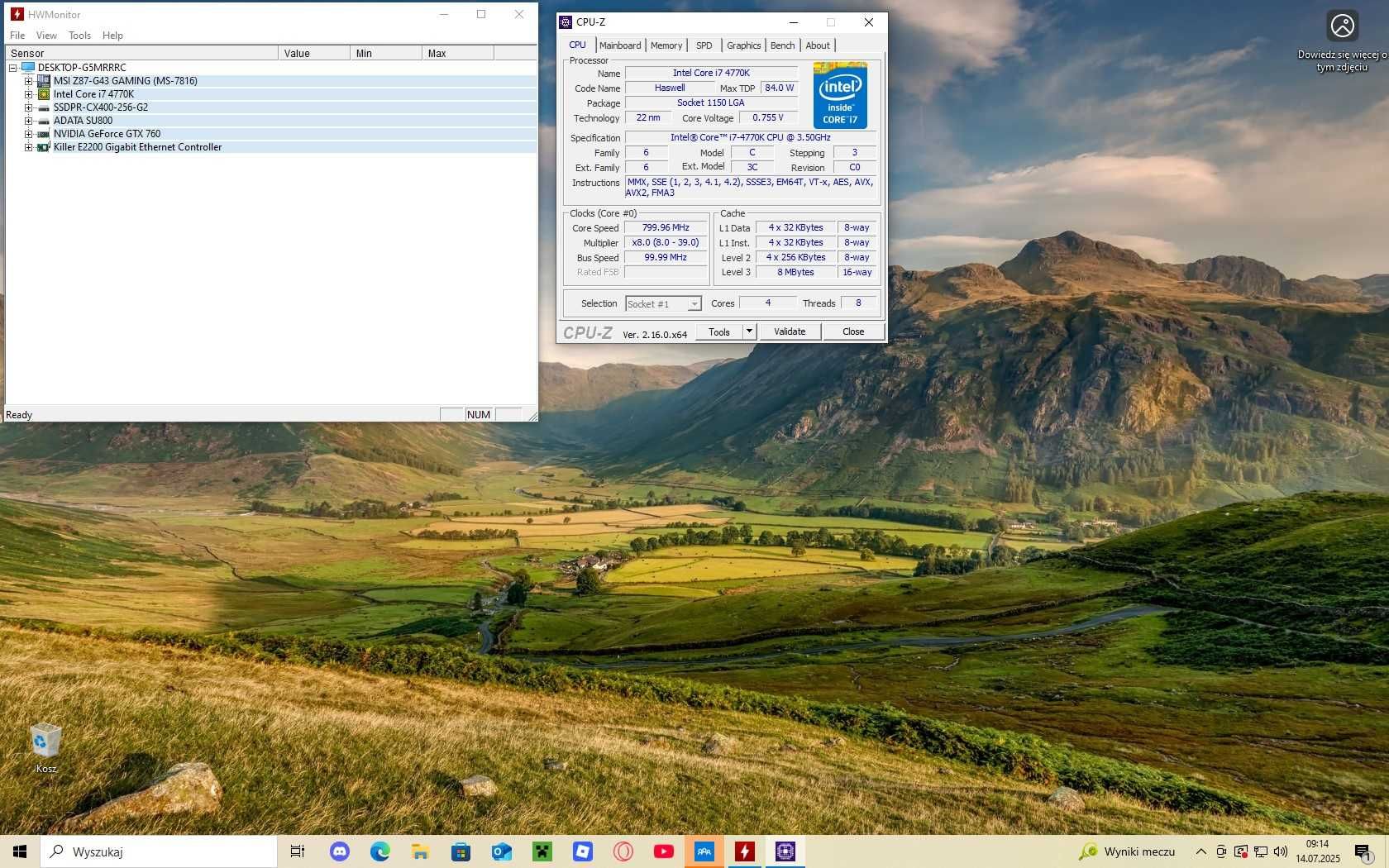Open Roblox from the taskbar

(x=583, y=851)
